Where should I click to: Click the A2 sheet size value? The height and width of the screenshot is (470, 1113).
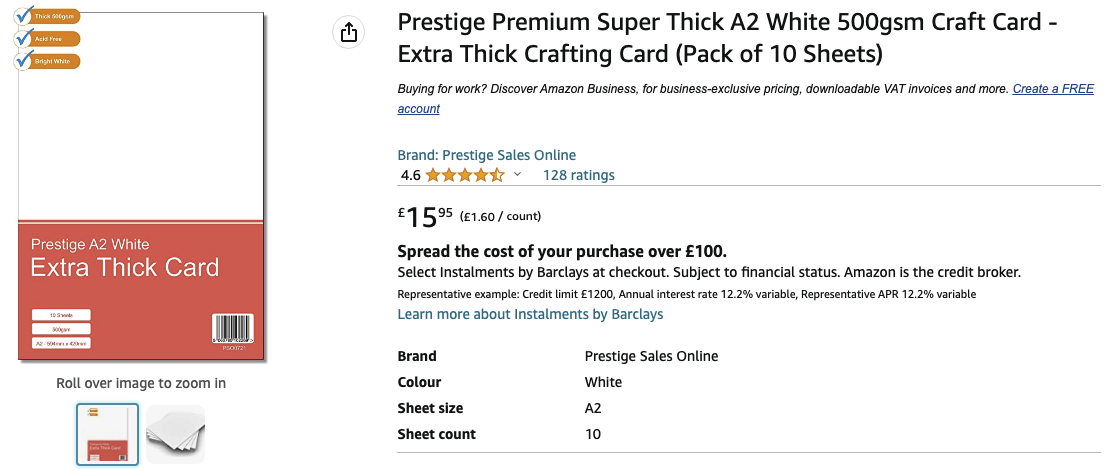tap(593, 408)
